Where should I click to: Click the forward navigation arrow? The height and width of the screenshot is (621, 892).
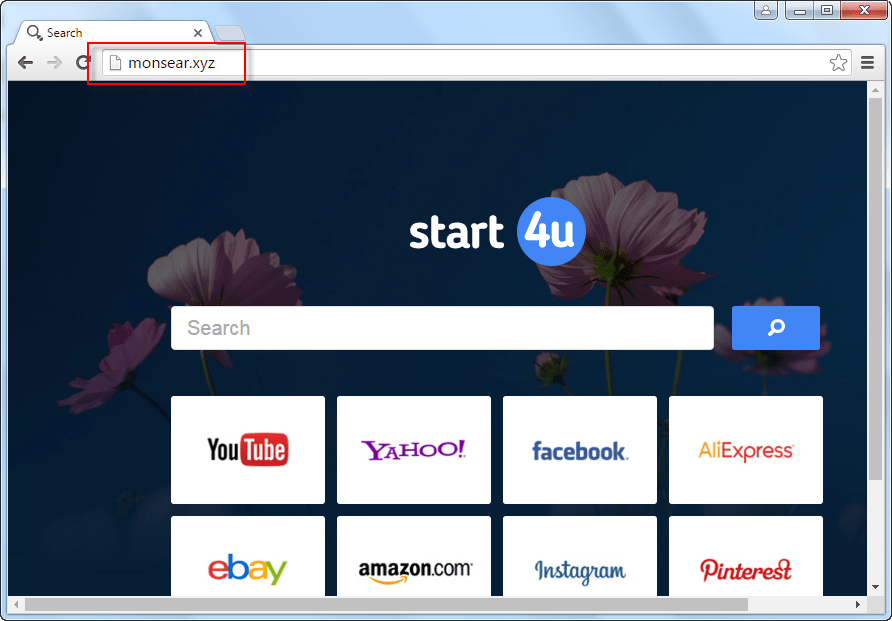click(x=55, y=63)
